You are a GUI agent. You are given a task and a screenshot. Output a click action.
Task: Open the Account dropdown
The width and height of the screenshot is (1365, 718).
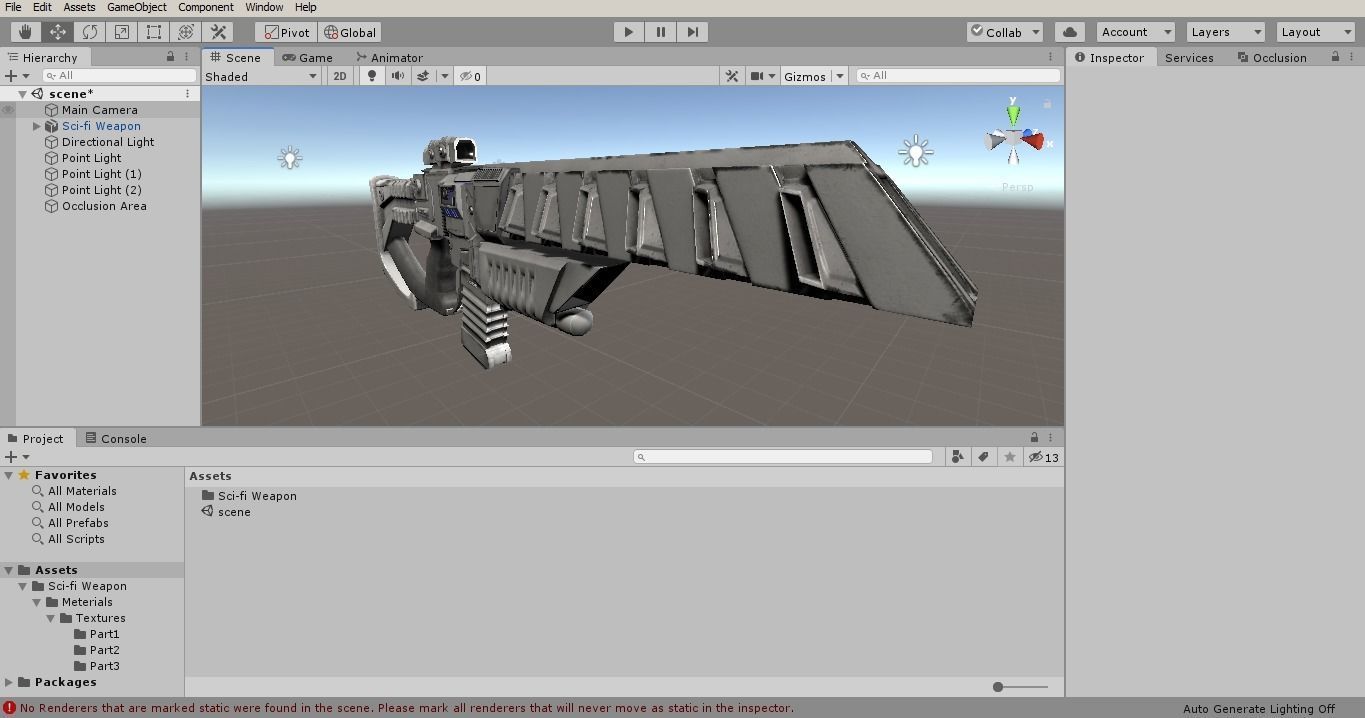pos(1135,32)
